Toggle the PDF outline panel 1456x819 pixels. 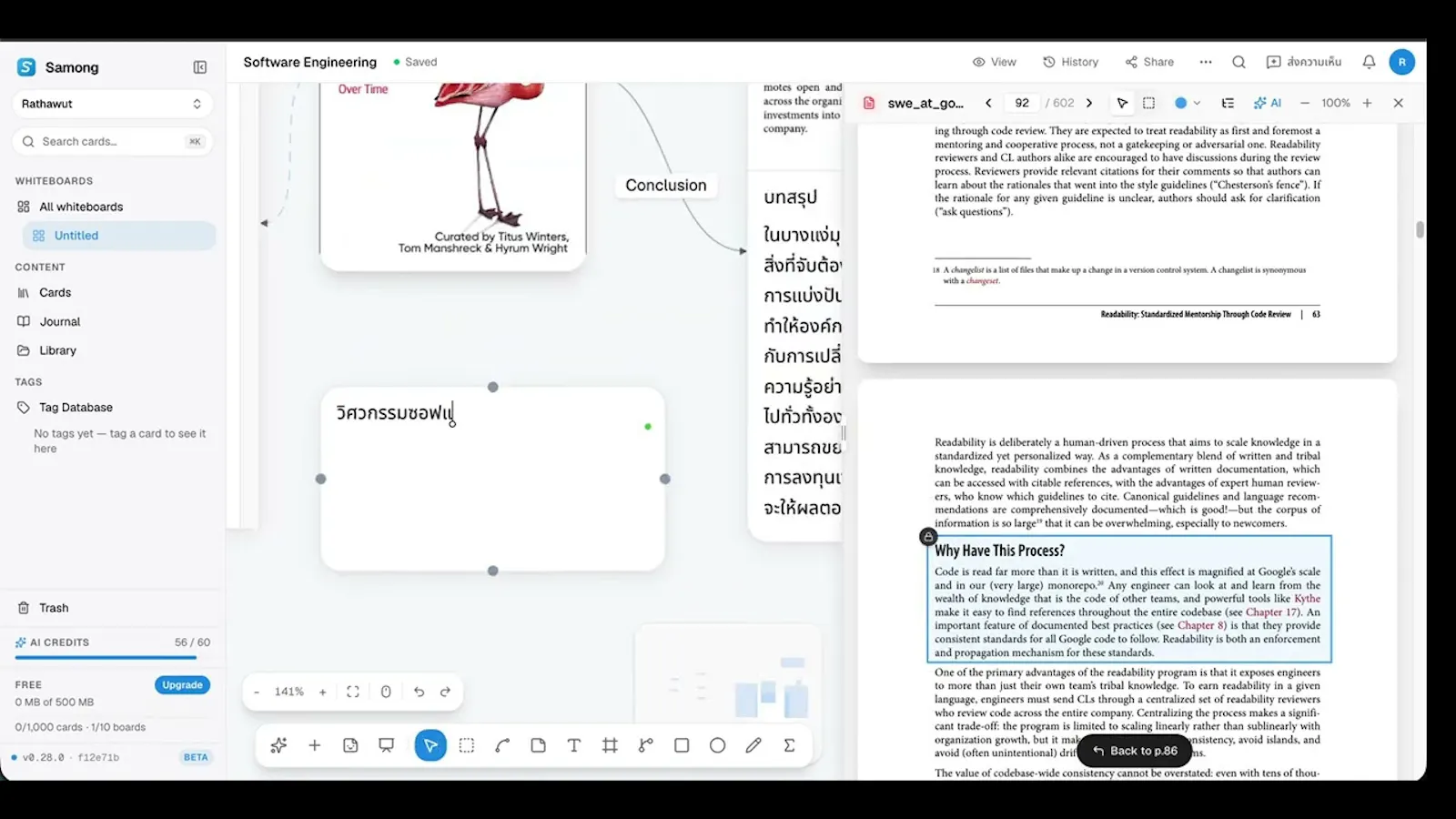[x=1228, y=103]
